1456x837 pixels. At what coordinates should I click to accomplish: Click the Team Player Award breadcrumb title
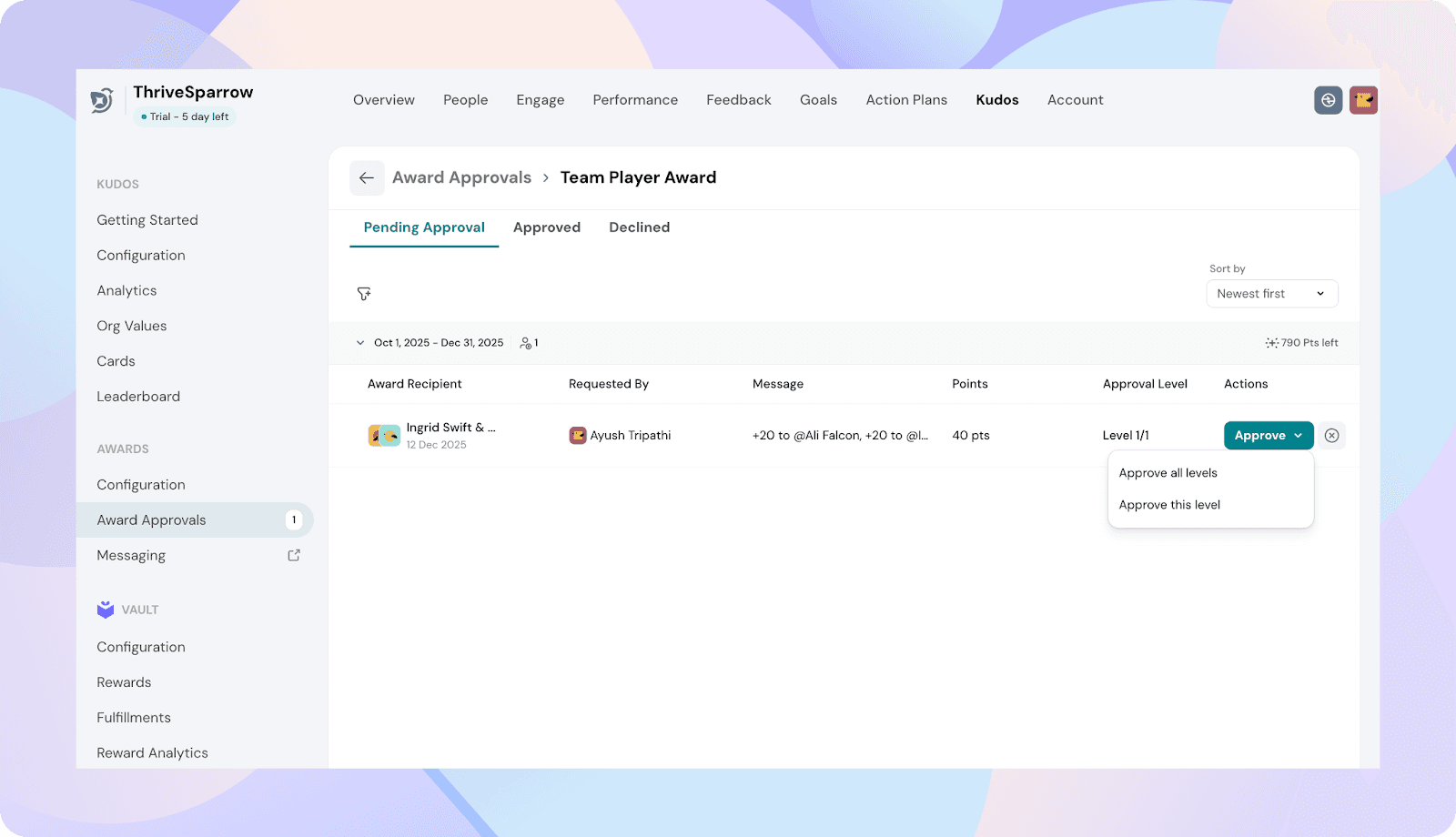(638, 177)
